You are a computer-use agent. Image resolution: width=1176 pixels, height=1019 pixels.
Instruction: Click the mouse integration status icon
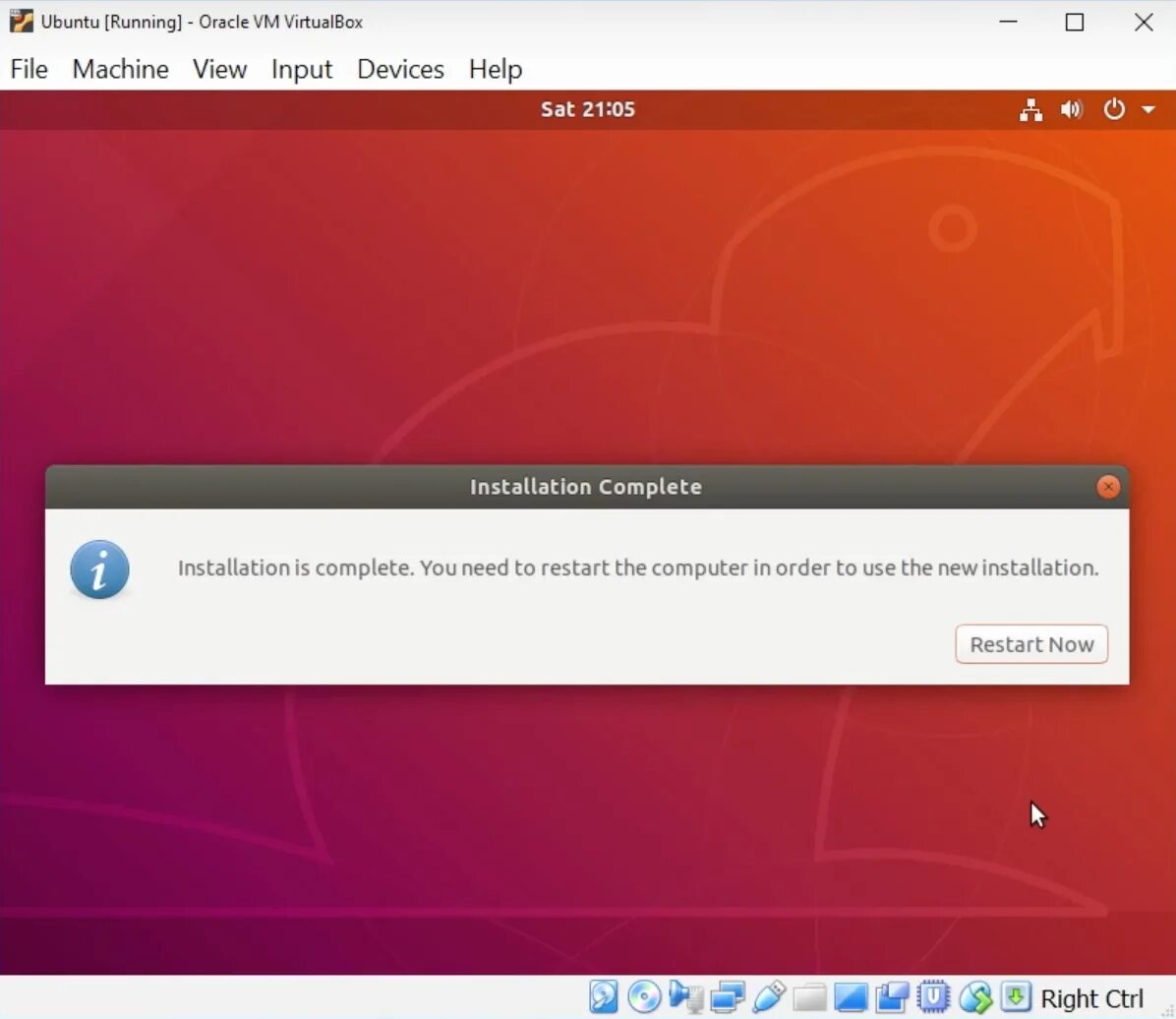[975, 997]
